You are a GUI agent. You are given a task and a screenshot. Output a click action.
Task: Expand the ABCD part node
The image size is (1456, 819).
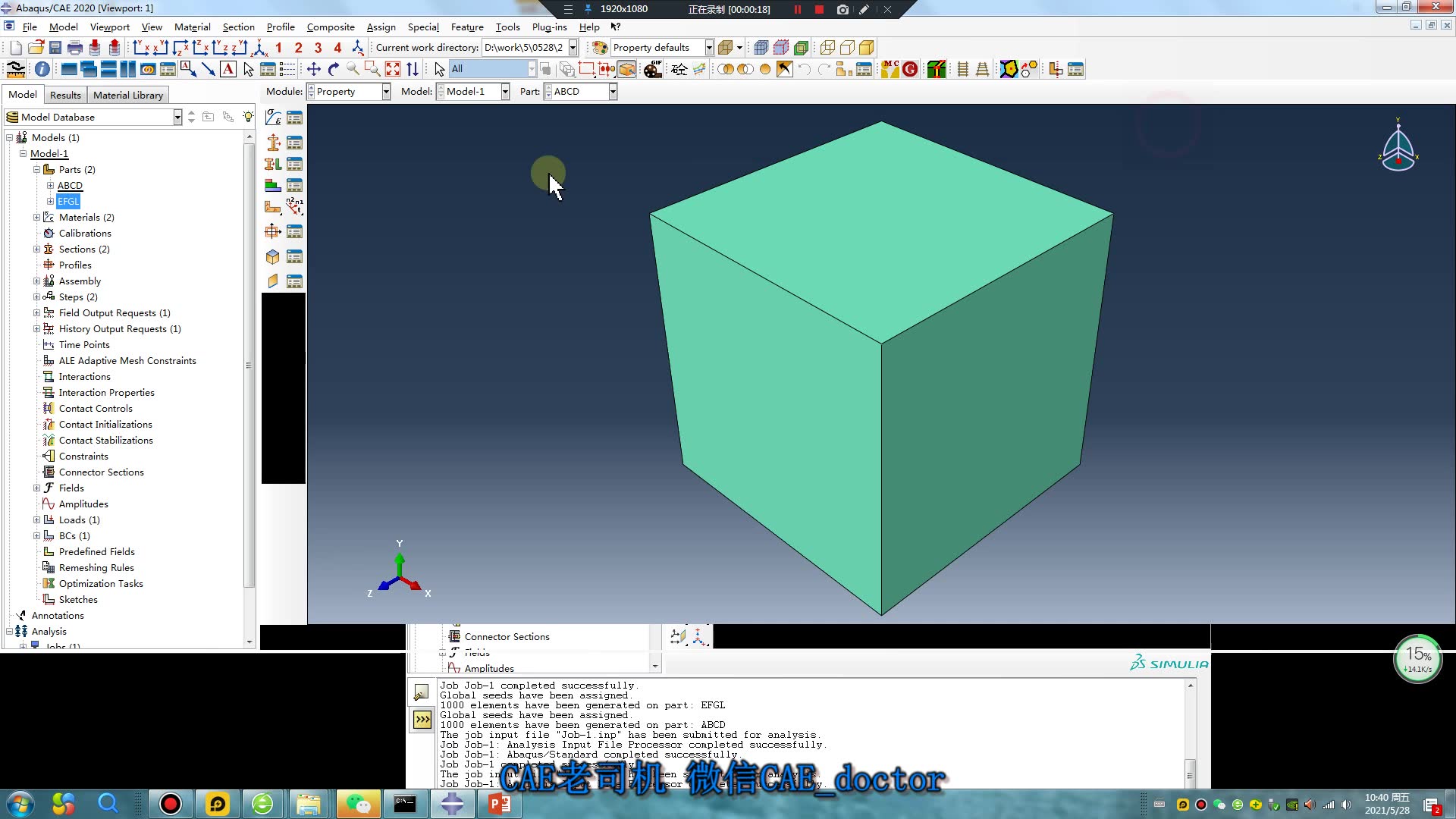click(50, 185)
